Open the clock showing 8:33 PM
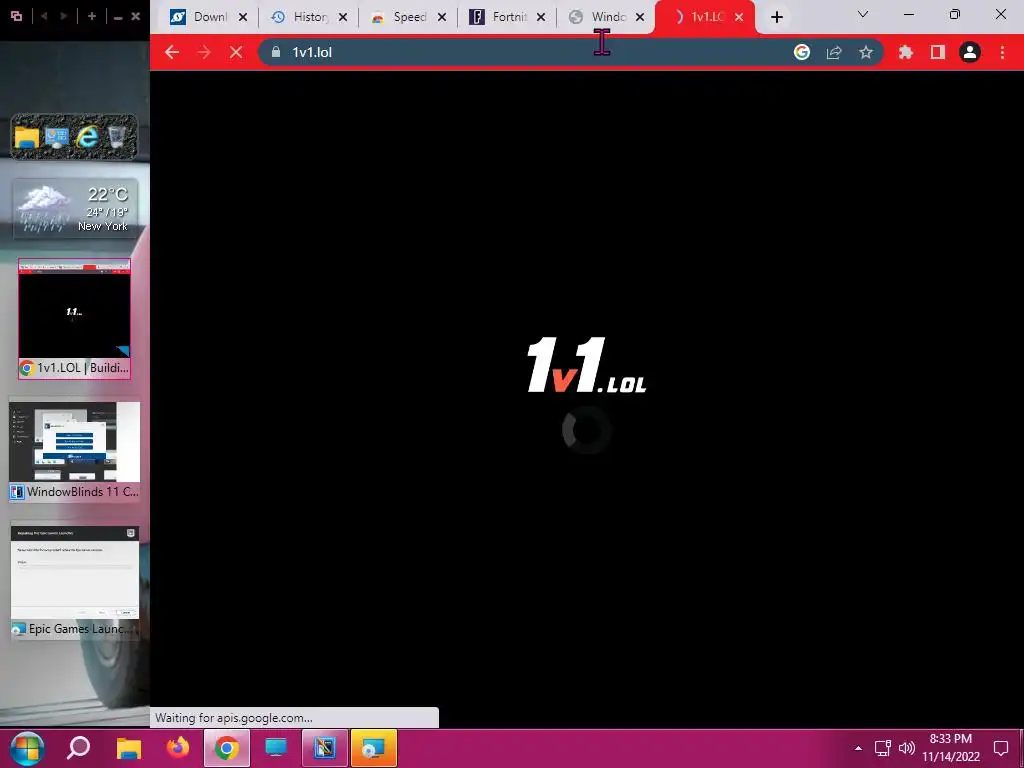The height and width of the screenshot is (768, 1024). [951, 748]
